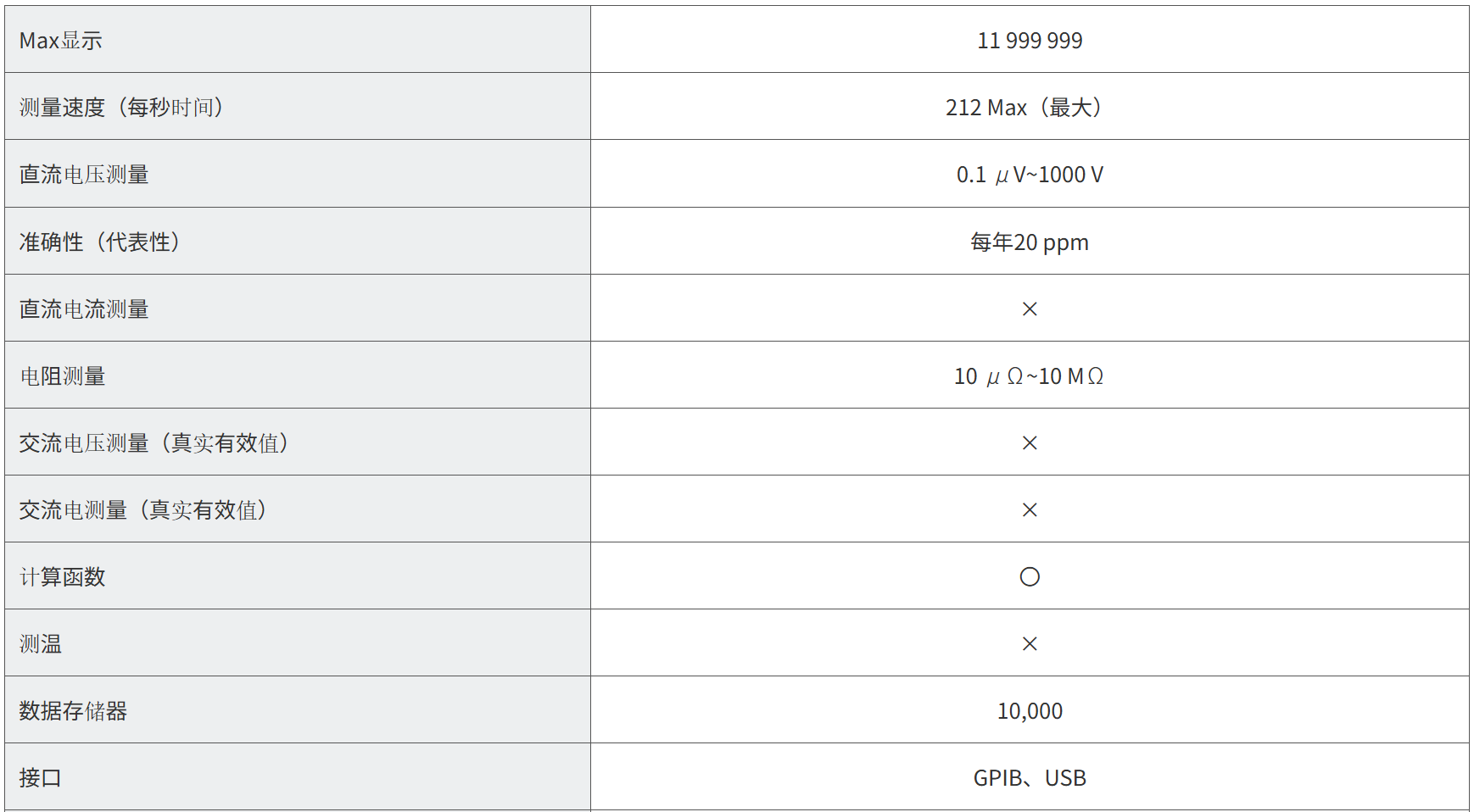1474x812 pixels.
Task: Click the cross mark beside 交流电测量（真实有效值）
Action: [1030, 509]
